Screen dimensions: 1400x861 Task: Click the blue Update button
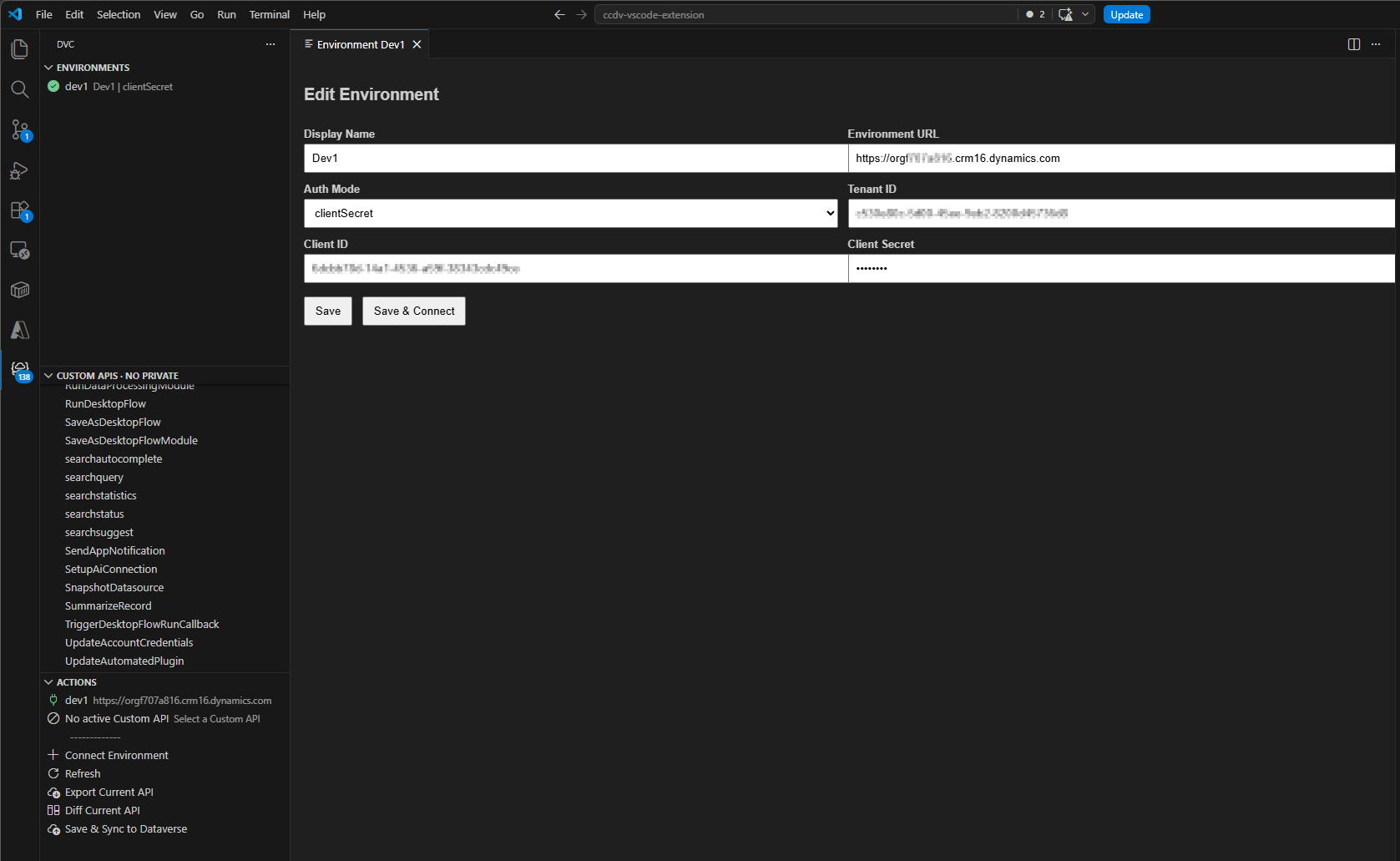point(1126,14)
